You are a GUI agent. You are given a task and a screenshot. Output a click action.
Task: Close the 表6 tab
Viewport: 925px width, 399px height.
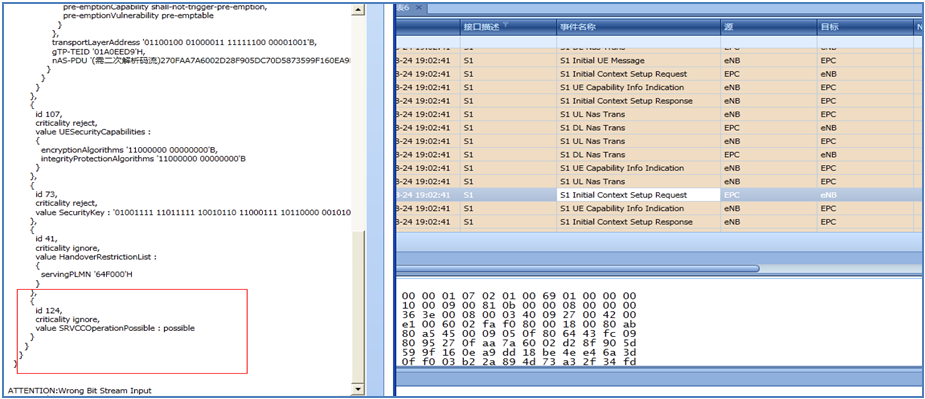click(418, 7)
